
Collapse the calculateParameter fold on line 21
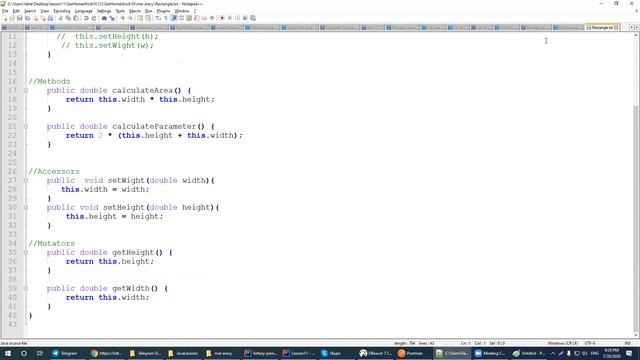(26, 127)
